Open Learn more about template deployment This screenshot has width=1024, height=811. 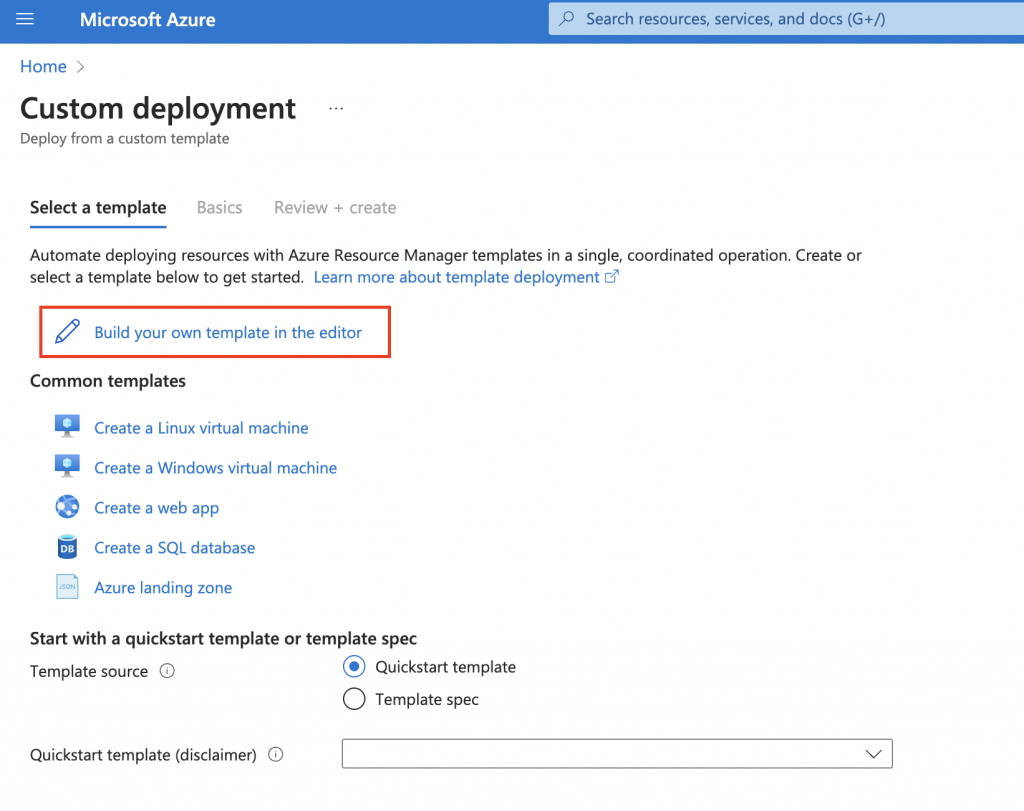coord(456,277)
